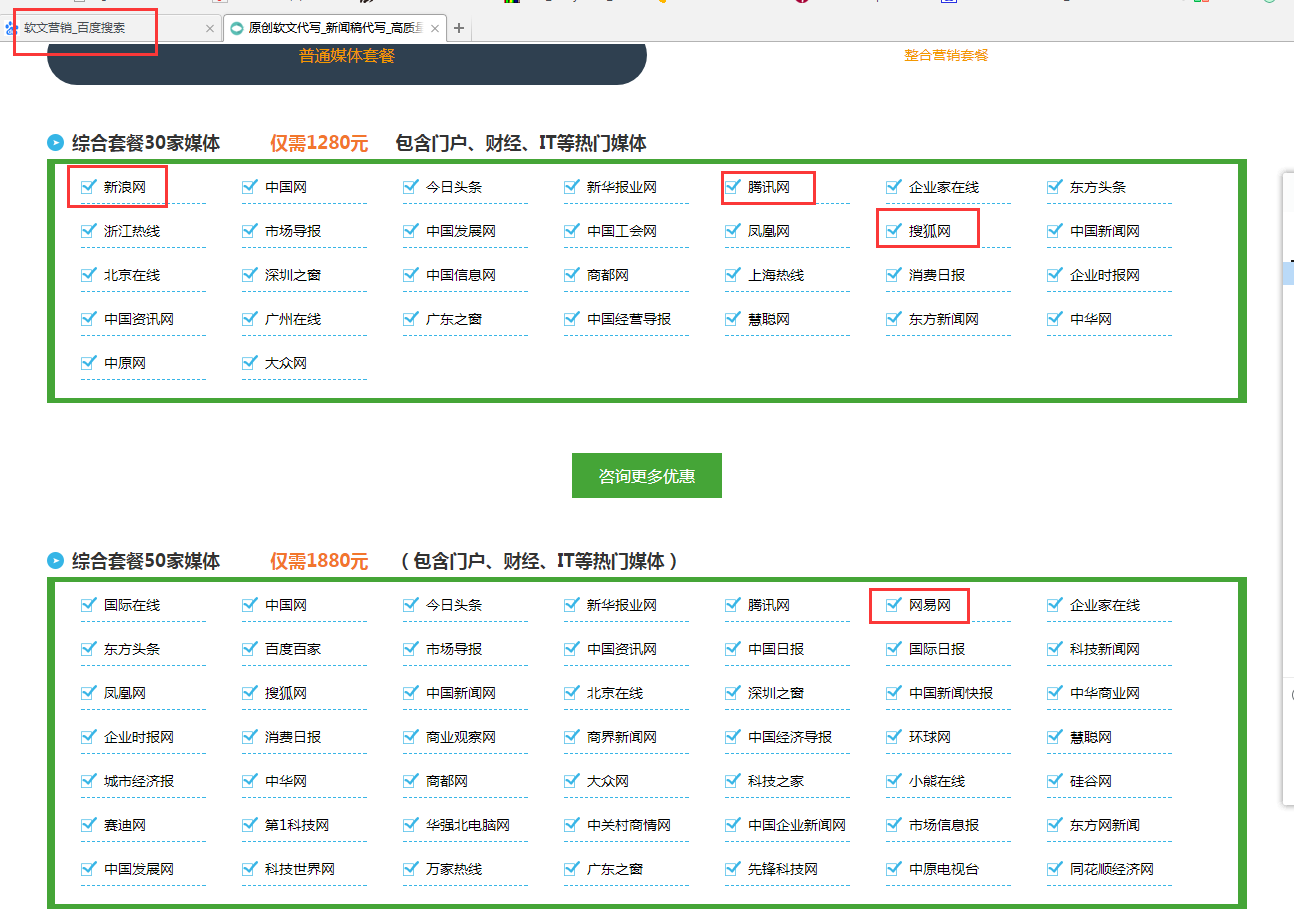Toggle the 中华商业网 checkbox
The height and width of the screenshot is (917, 1294).
(x=1055, y=692)
